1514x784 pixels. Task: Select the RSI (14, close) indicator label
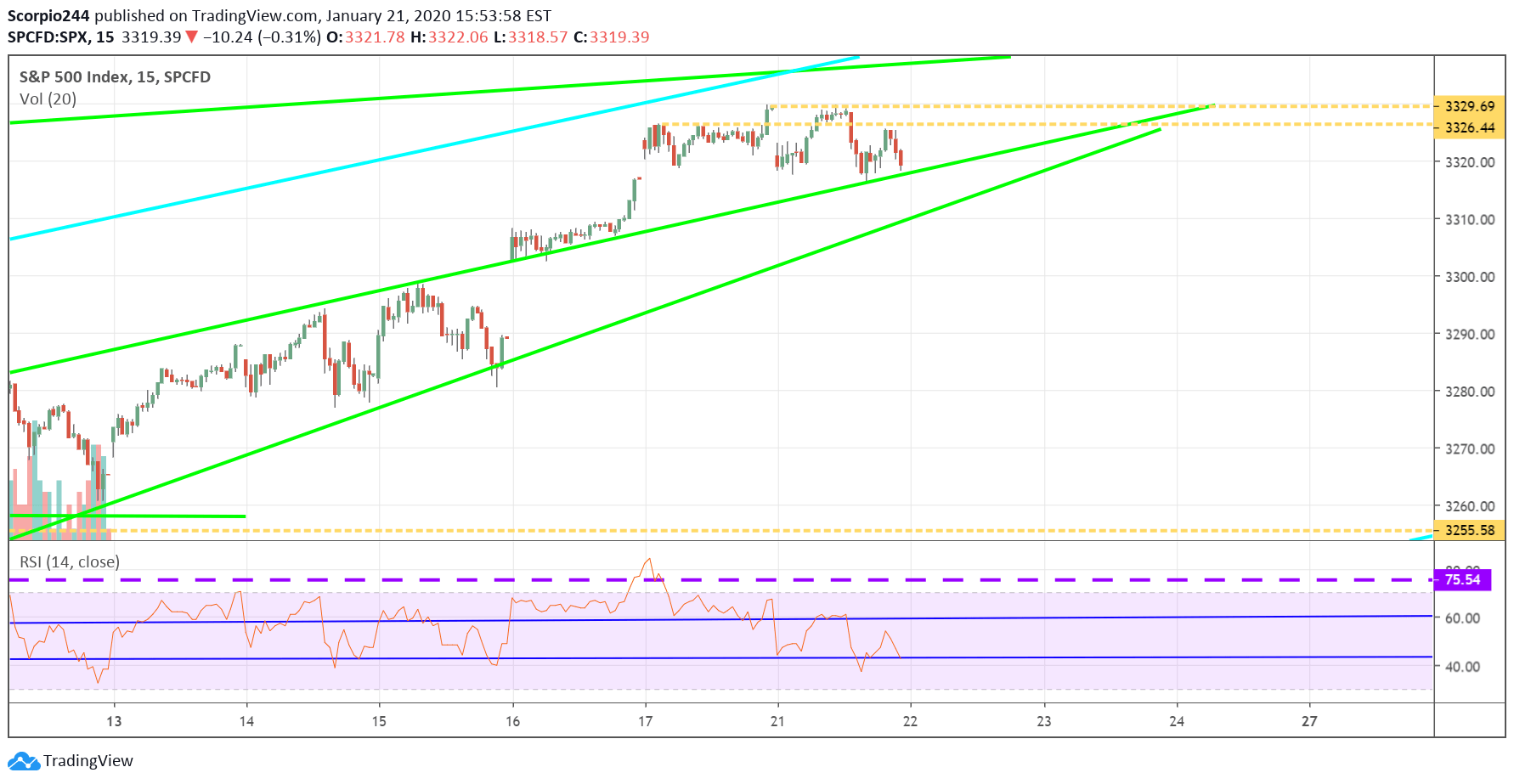[x=70, y=562]
